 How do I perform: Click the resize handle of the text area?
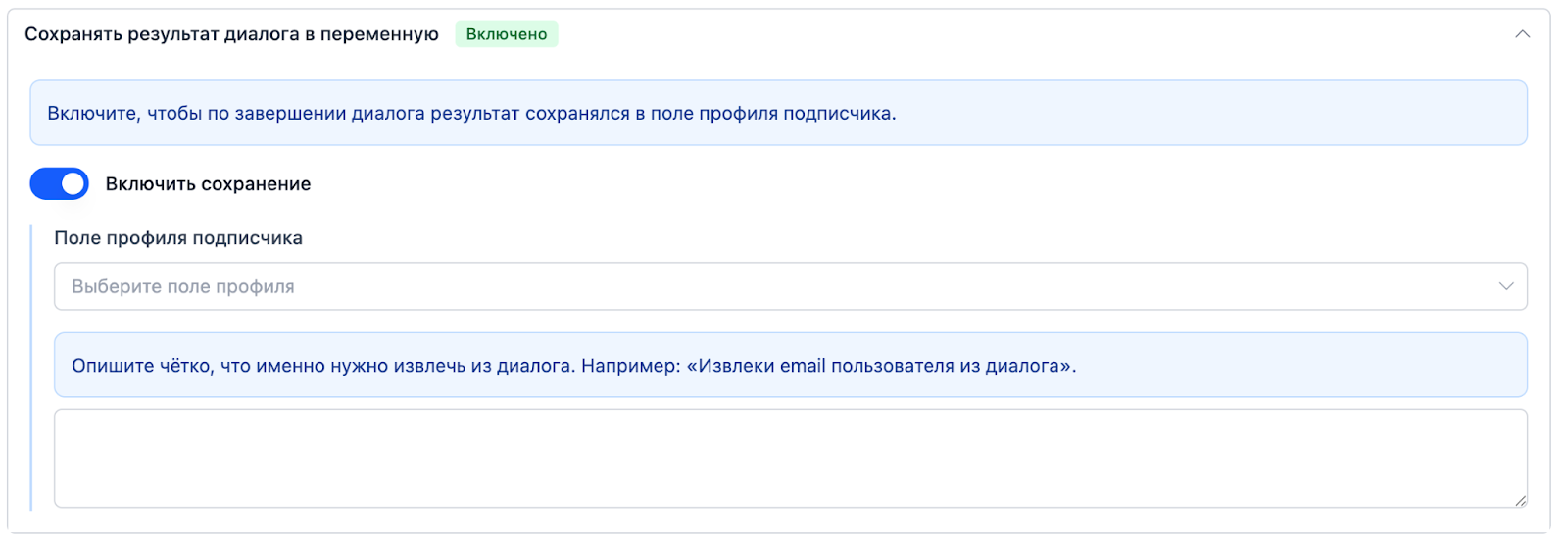1520,501
